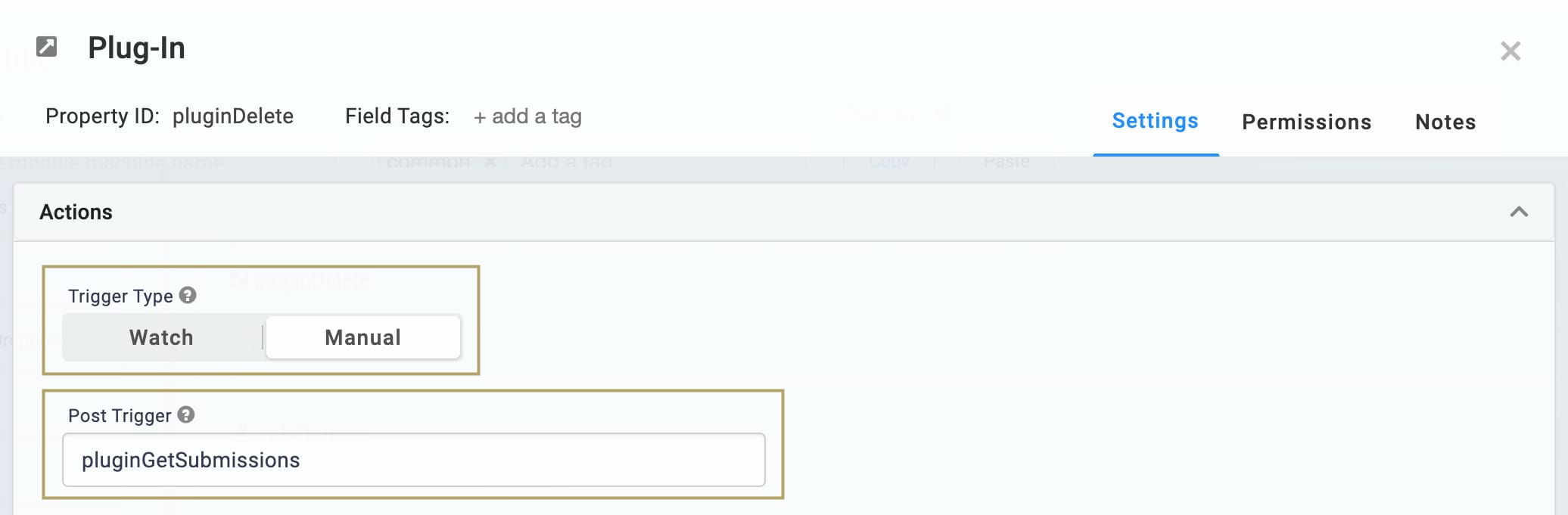Select Manual trigger type
The image size is (1568, 515).
(363, 337)
